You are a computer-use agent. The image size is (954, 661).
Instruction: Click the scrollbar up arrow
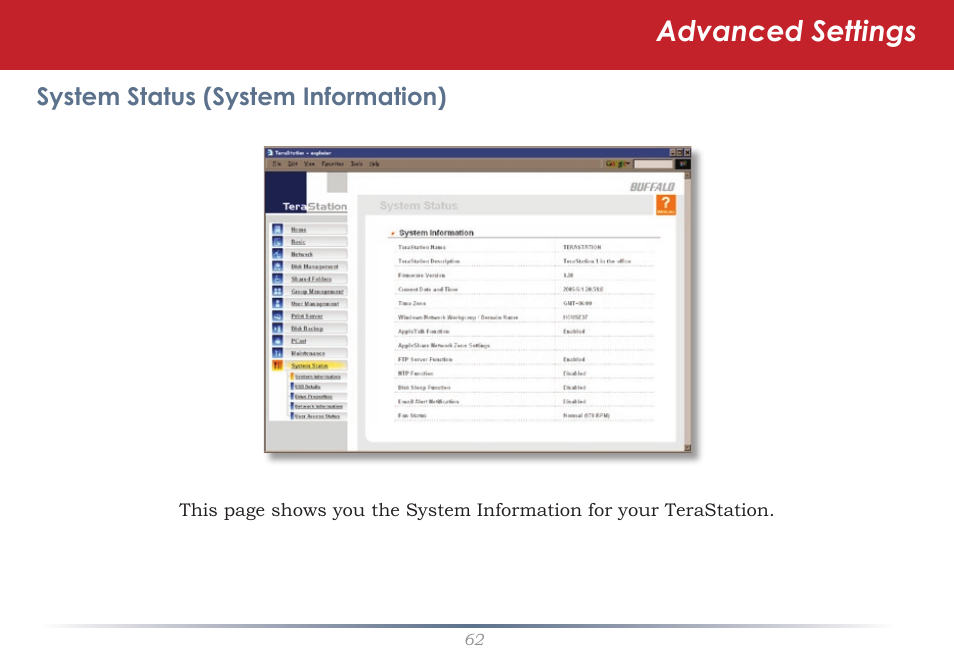[688, 175]
